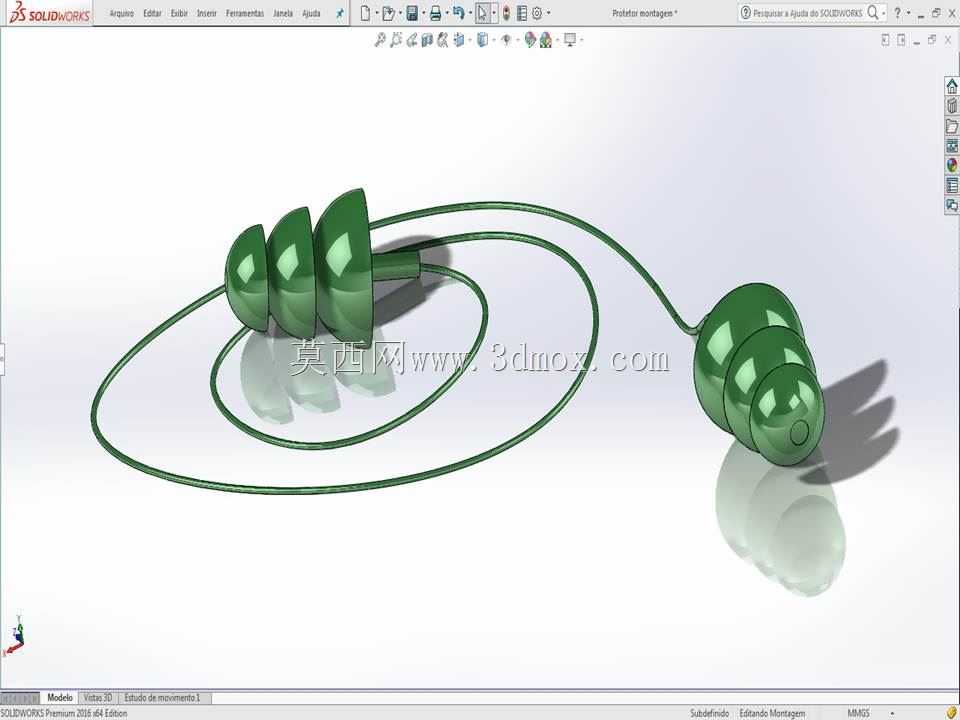
Task: Click the Apply Scene icon
Action: (x=546, y=40)
